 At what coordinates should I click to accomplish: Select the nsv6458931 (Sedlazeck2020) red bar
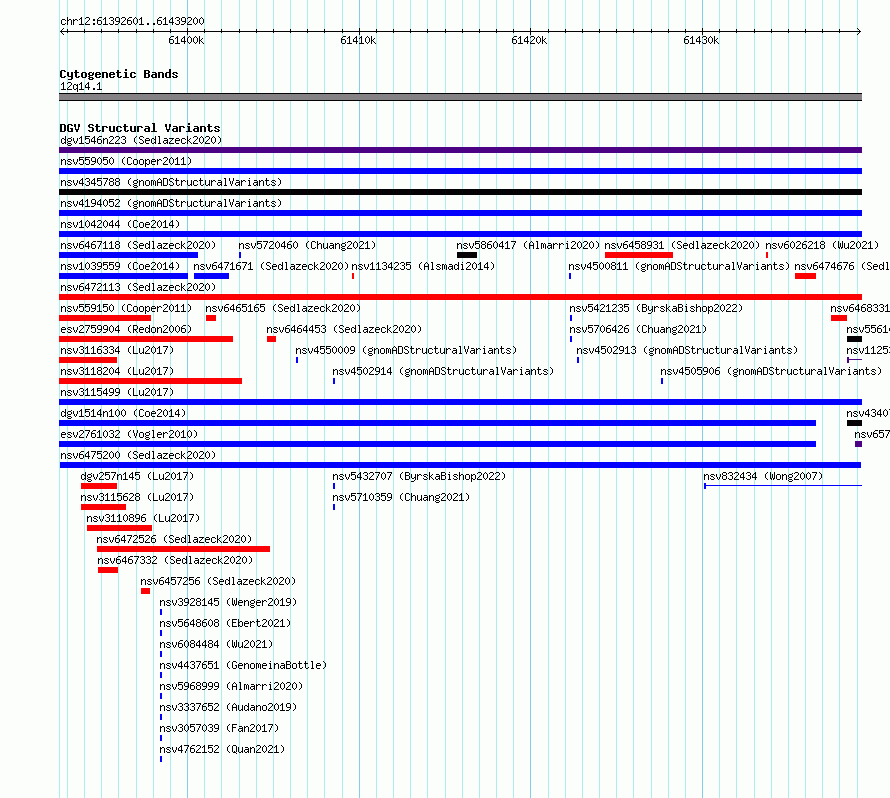tap(639, 255)
